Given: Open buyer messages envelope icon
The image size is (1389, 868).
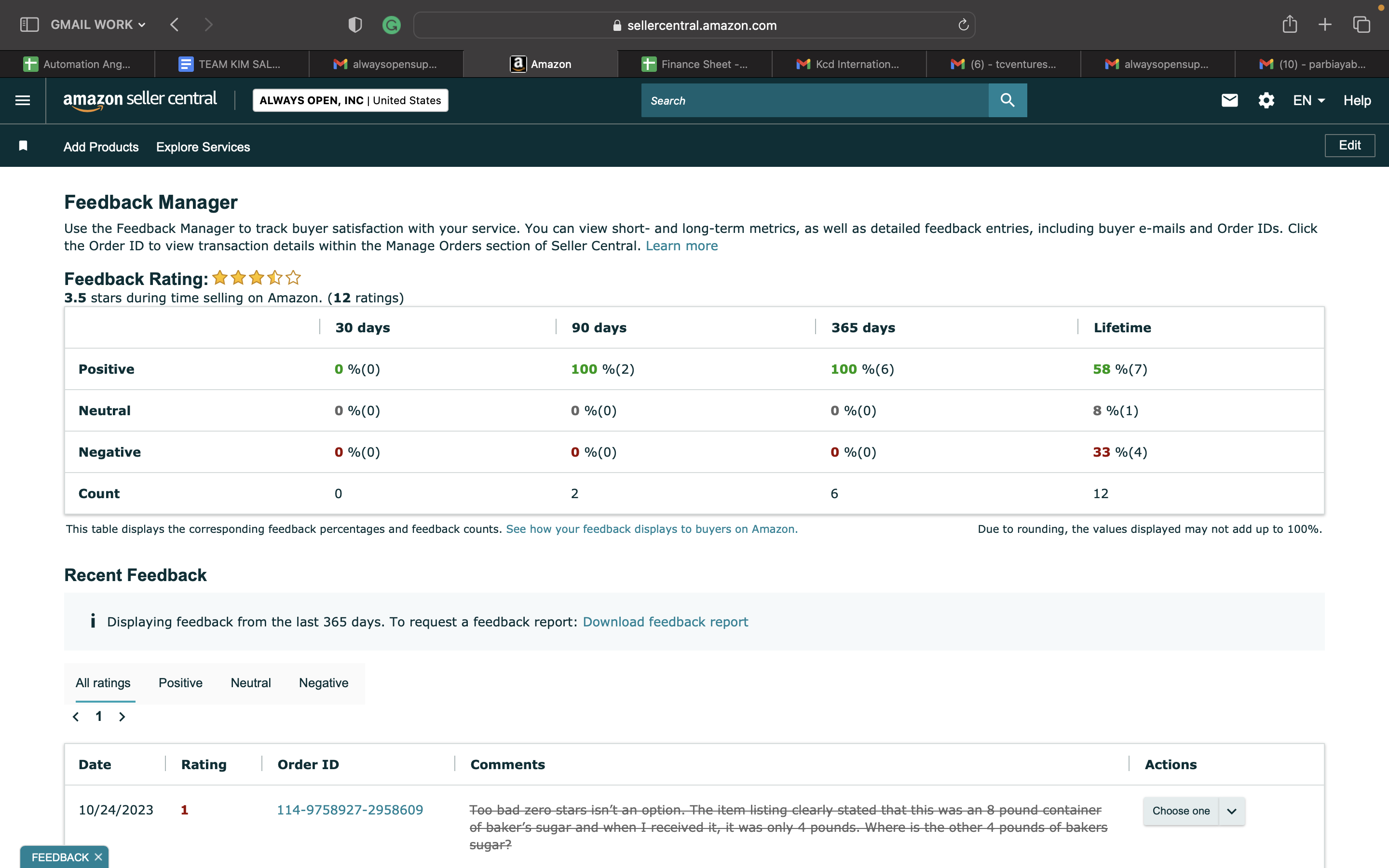Looking at the screenshot, I should [1229, 100].
